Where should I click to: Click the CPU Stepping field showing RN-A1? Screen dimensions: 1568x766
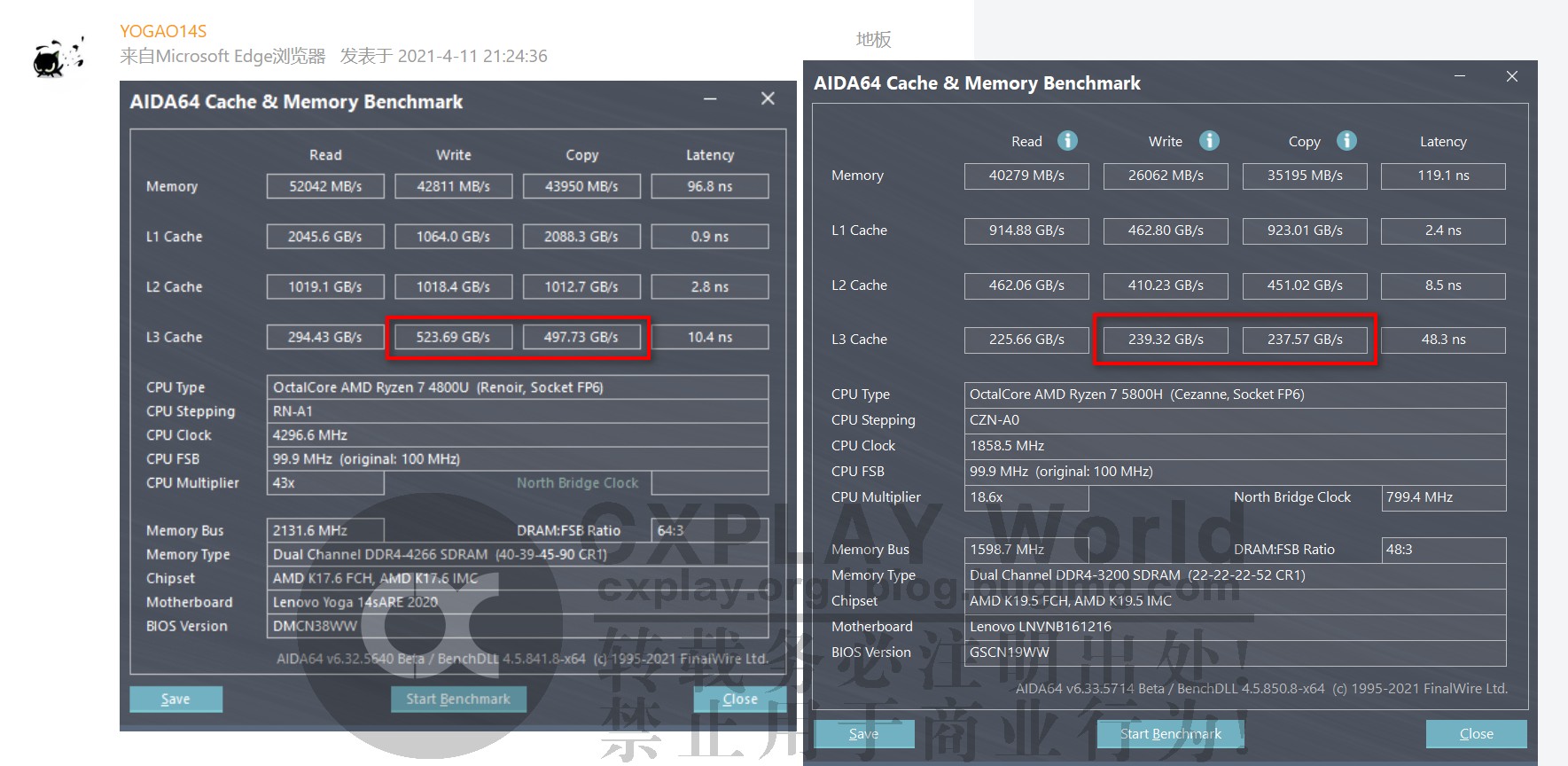click(x=518, y=411)
